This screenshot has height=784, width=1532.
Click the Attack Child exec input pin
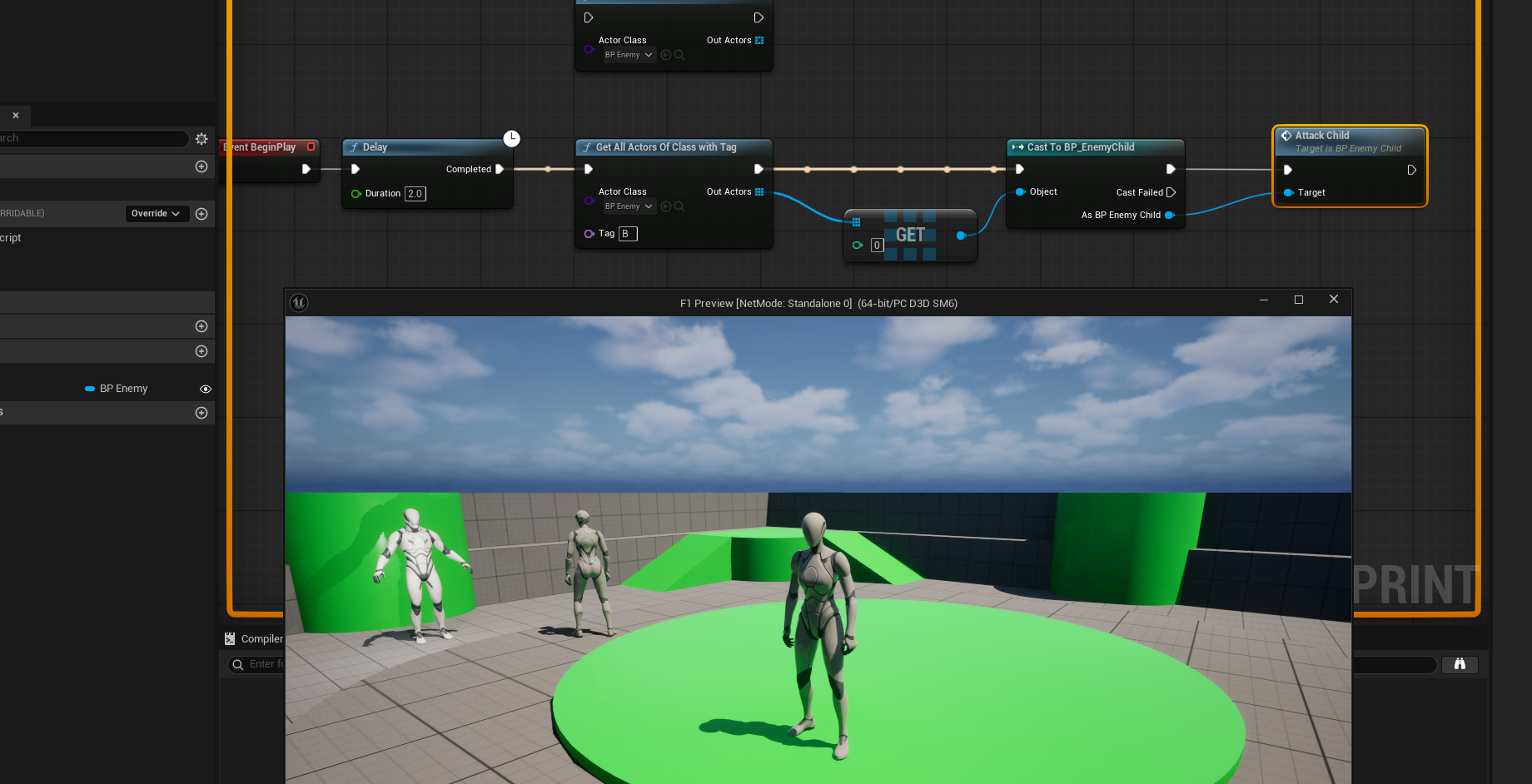coord(1288,170)
